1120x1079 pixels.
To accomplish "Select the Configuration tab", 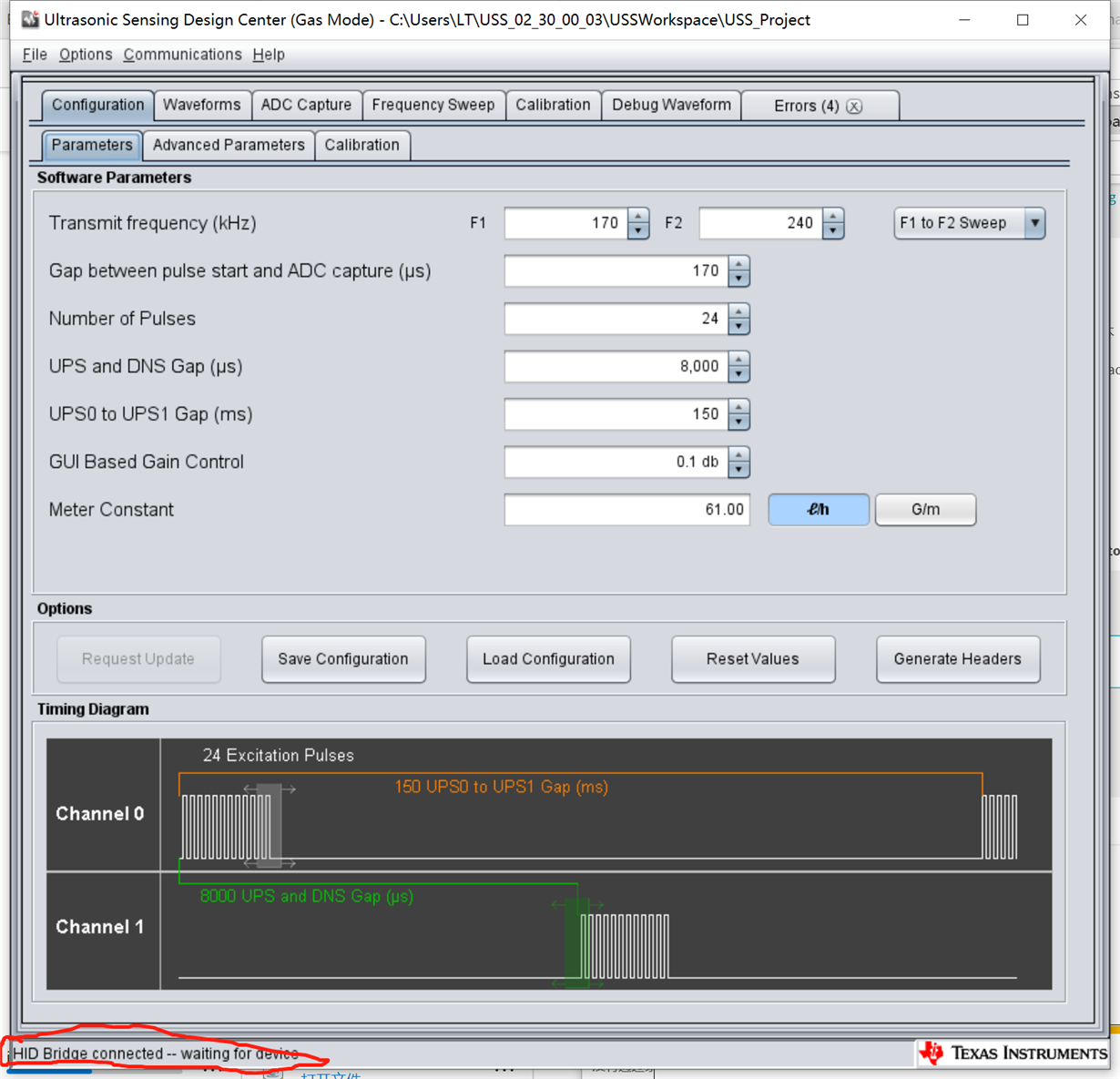I will point(97,105).
